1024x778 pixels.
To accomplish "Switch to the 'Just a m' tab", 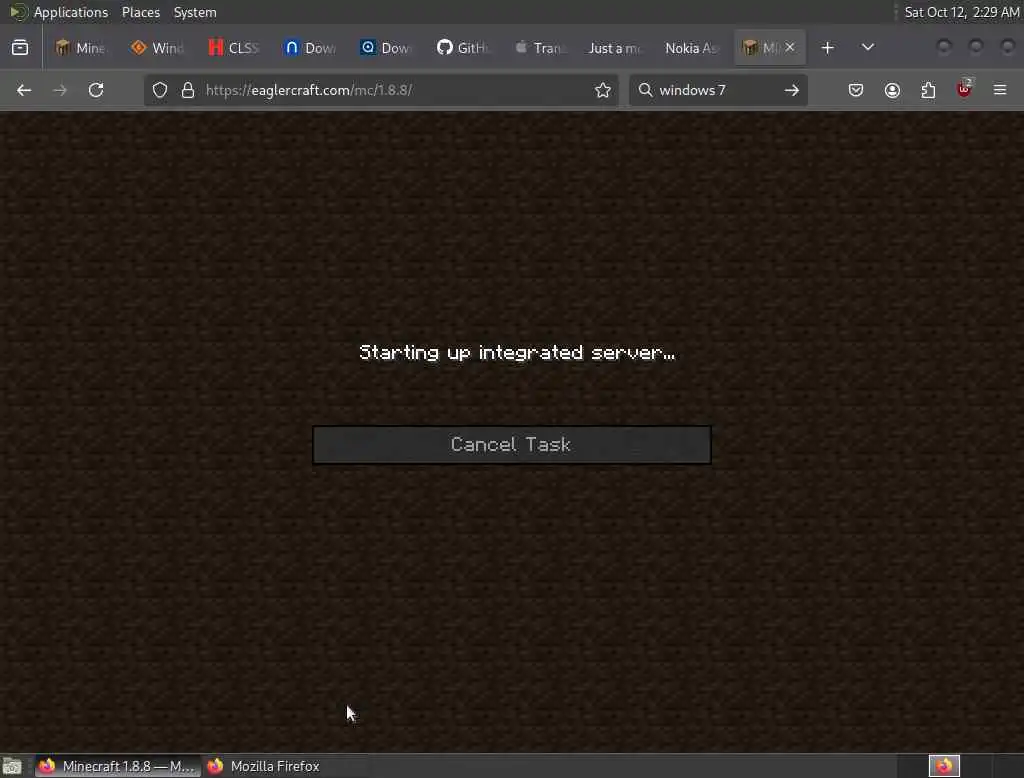I will click(615, 48).
